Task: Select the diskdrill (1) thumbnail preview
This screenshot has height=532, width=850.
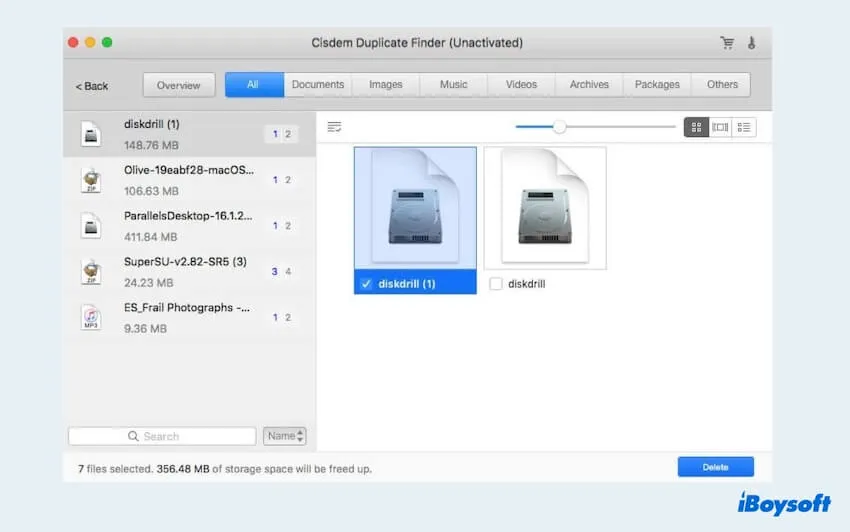Action: [x=415, y=208]
